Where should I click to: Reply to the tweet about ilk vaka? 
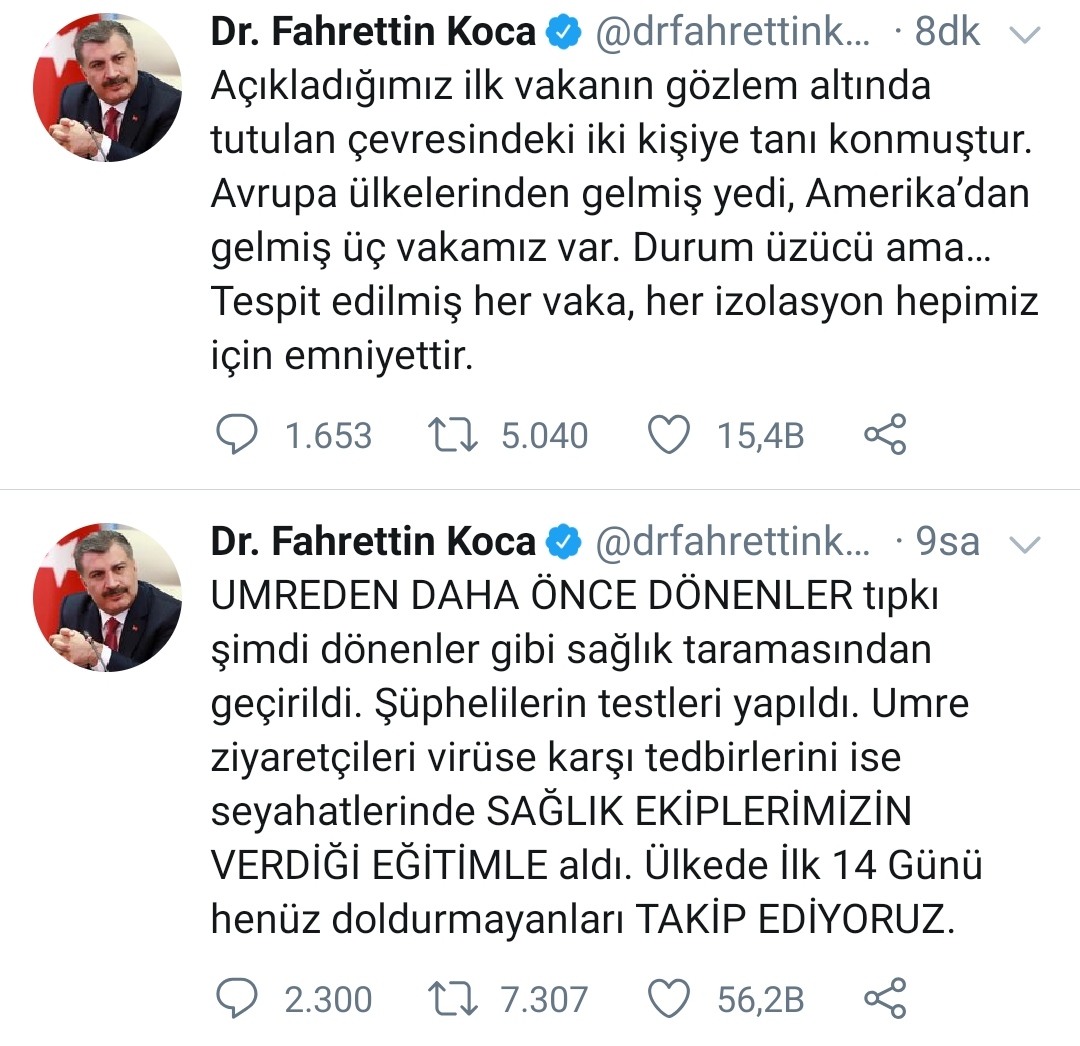pos(237,435)
